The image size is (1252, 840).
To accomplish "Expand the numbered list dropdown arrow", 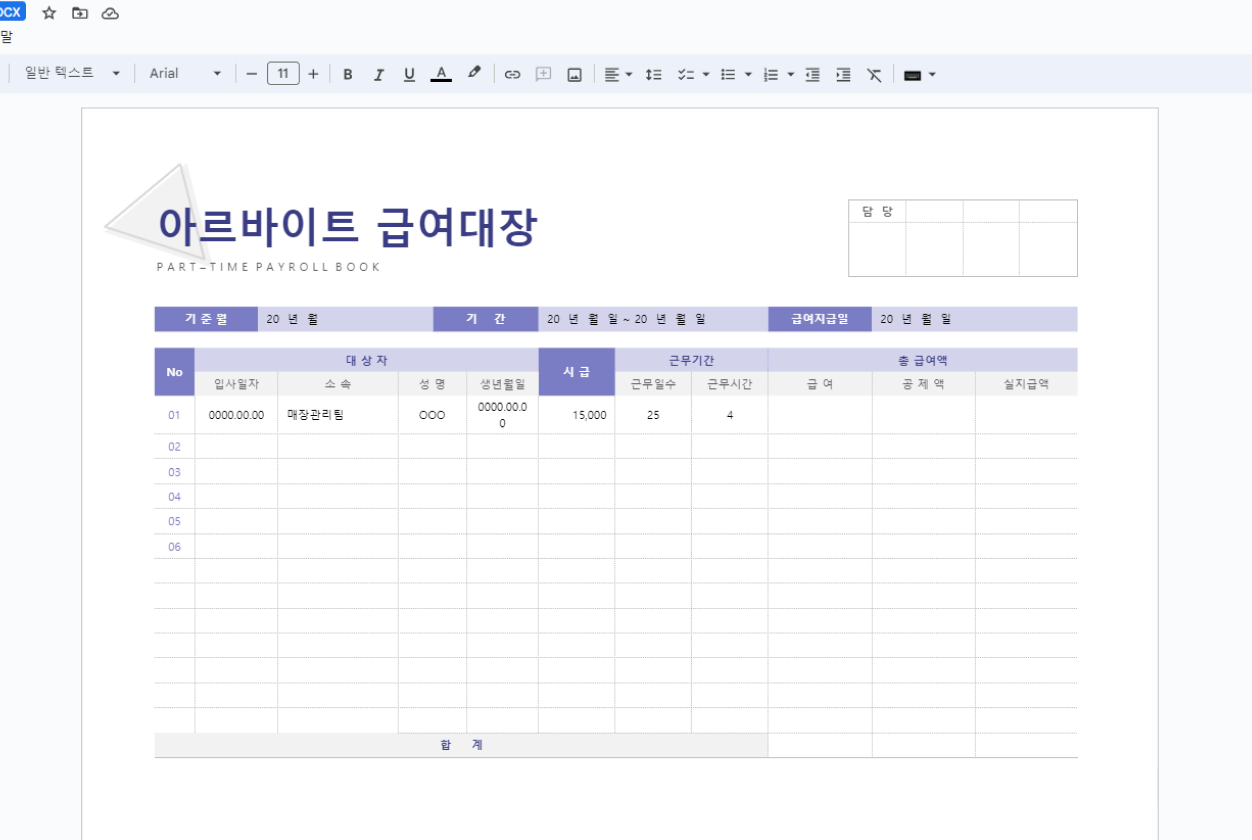I will [x=791, y=74].
